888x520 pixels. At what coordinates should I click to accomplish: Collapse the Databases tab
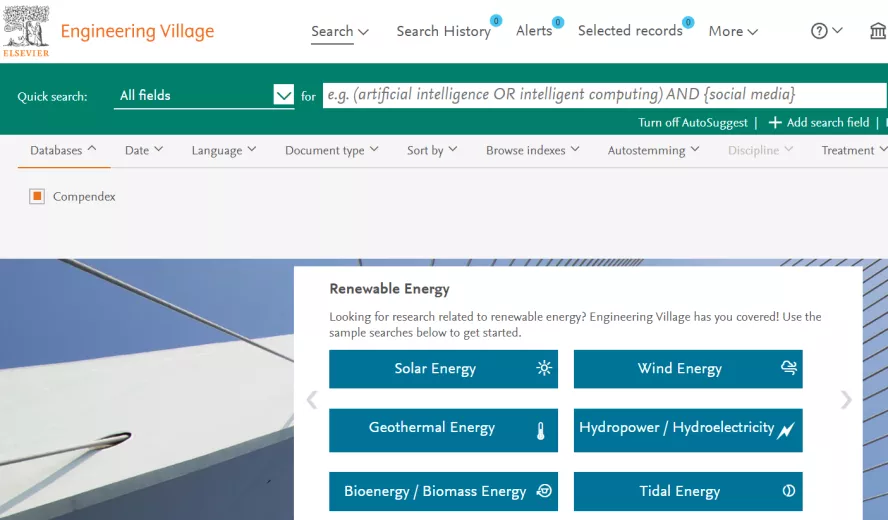[x=63, y=150]
